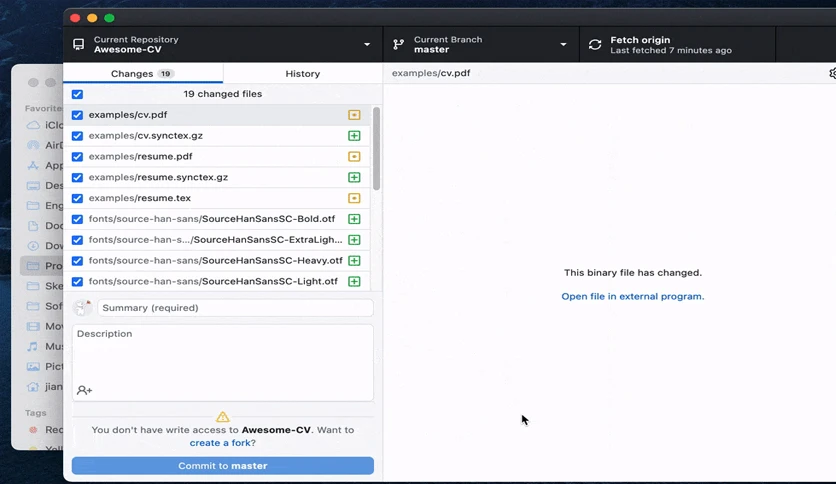Click the warning triangle icon above write access notice

tap(223, 416)
